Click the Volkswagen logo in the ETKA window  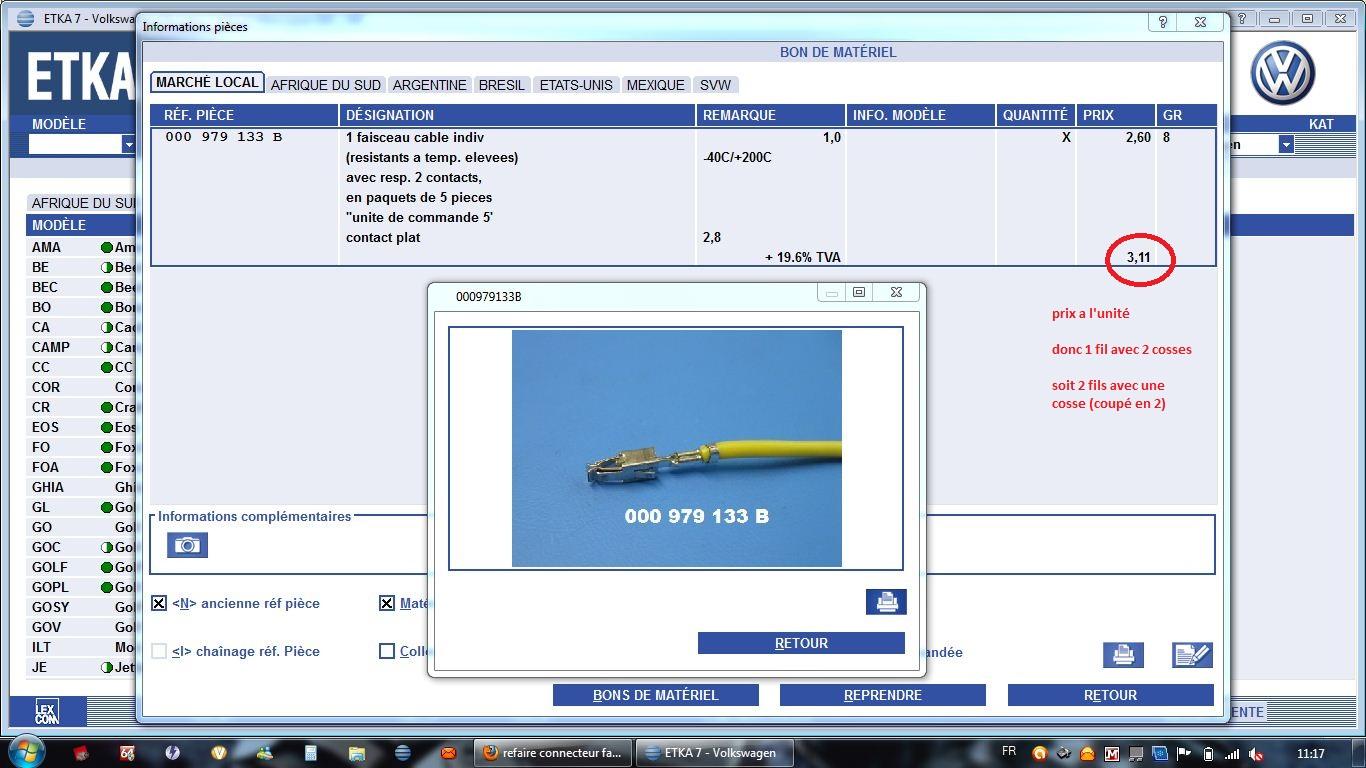pyautogui.click(x=1283, y=73)
